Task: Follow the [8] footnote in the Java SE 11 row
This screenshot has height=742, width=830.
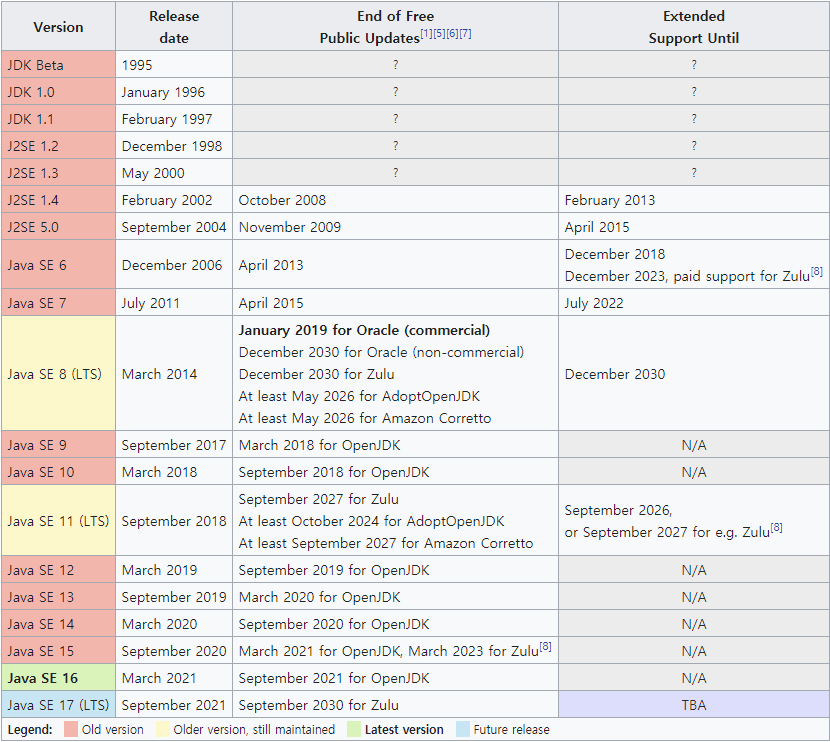Action: [777, 527]
